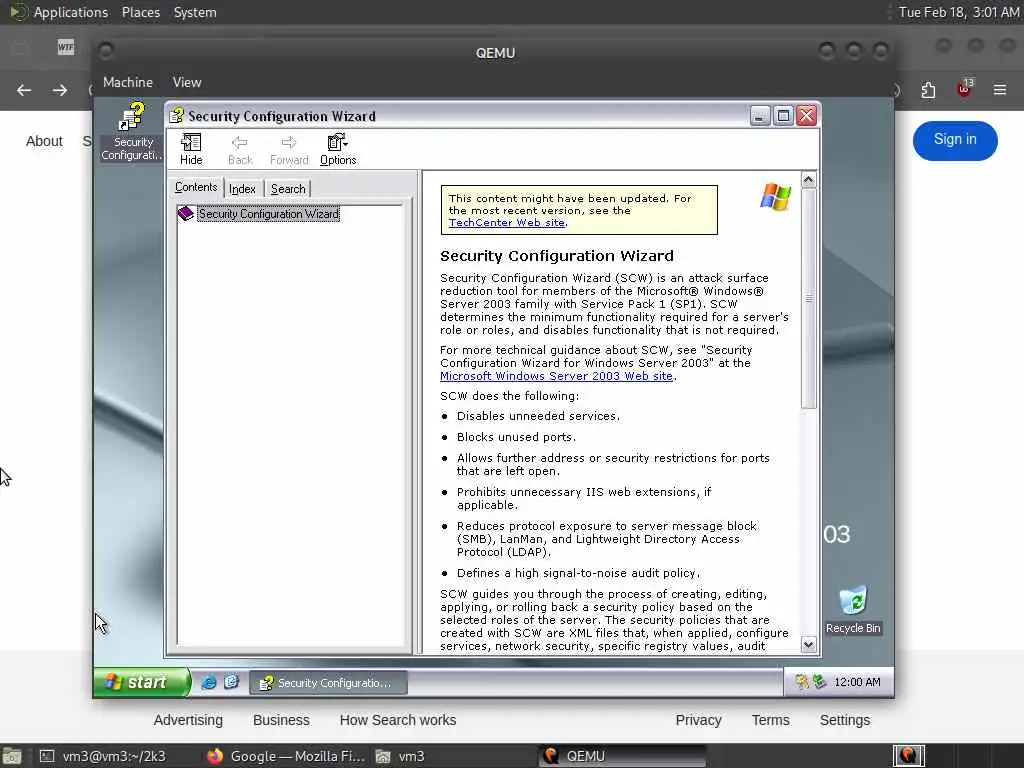Open the Firefox hamburger menu
This screenshot has height=768, width=1024.
click(x=1000, y=89)
